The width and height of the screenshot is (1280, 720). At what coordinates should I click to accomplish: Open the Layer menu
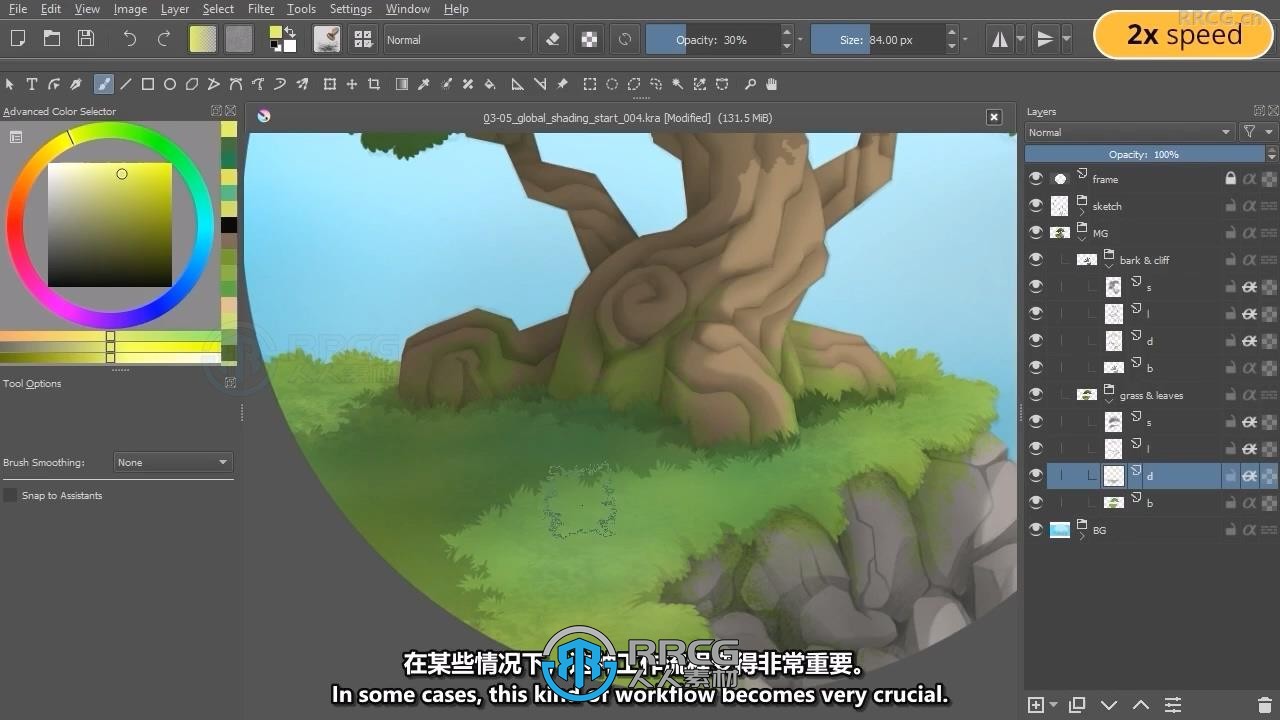point(175,9)
